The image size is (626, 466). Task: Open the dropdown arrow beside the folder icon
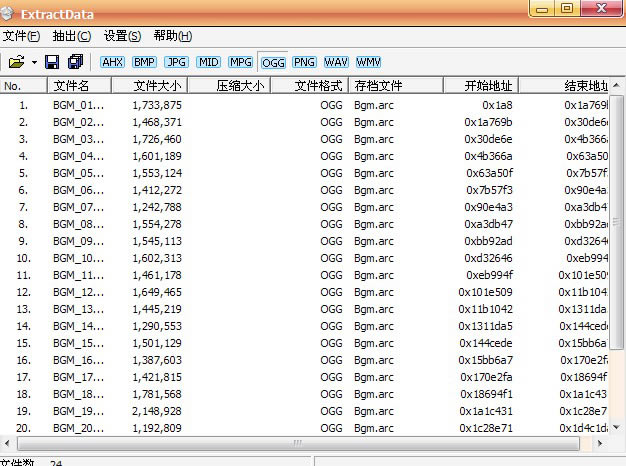tap(34, 62)
